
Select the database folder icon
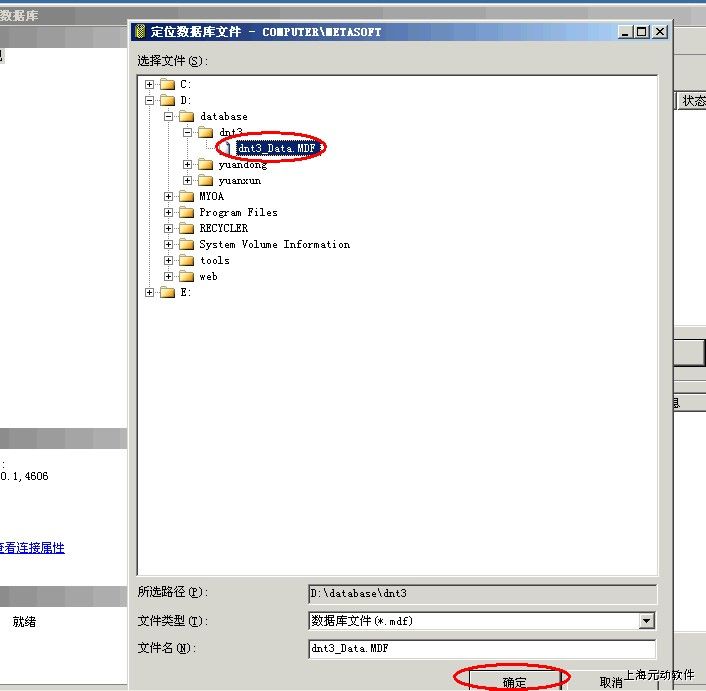pyautogui.click(x=186, y=117)
